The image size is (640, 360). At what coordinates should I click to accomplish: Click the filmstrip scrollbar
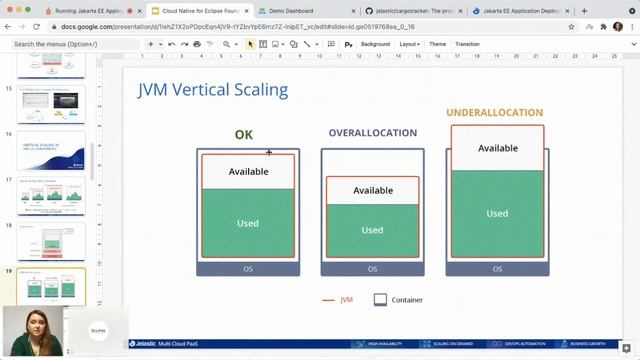point(92,161)
